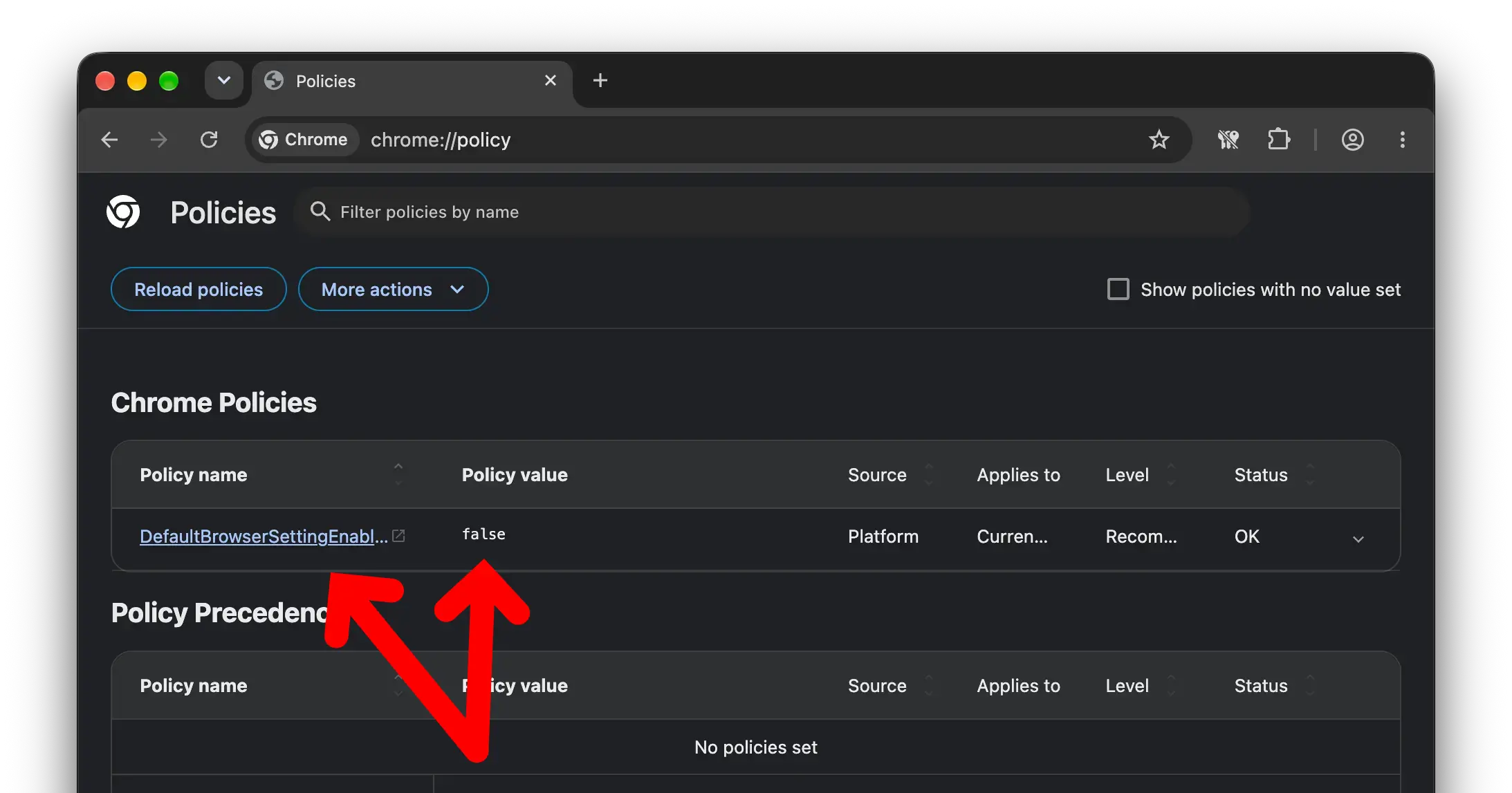1512x793 pixels.
Task: Open the tab search dropdown arrow
Action: click(224, 80)
